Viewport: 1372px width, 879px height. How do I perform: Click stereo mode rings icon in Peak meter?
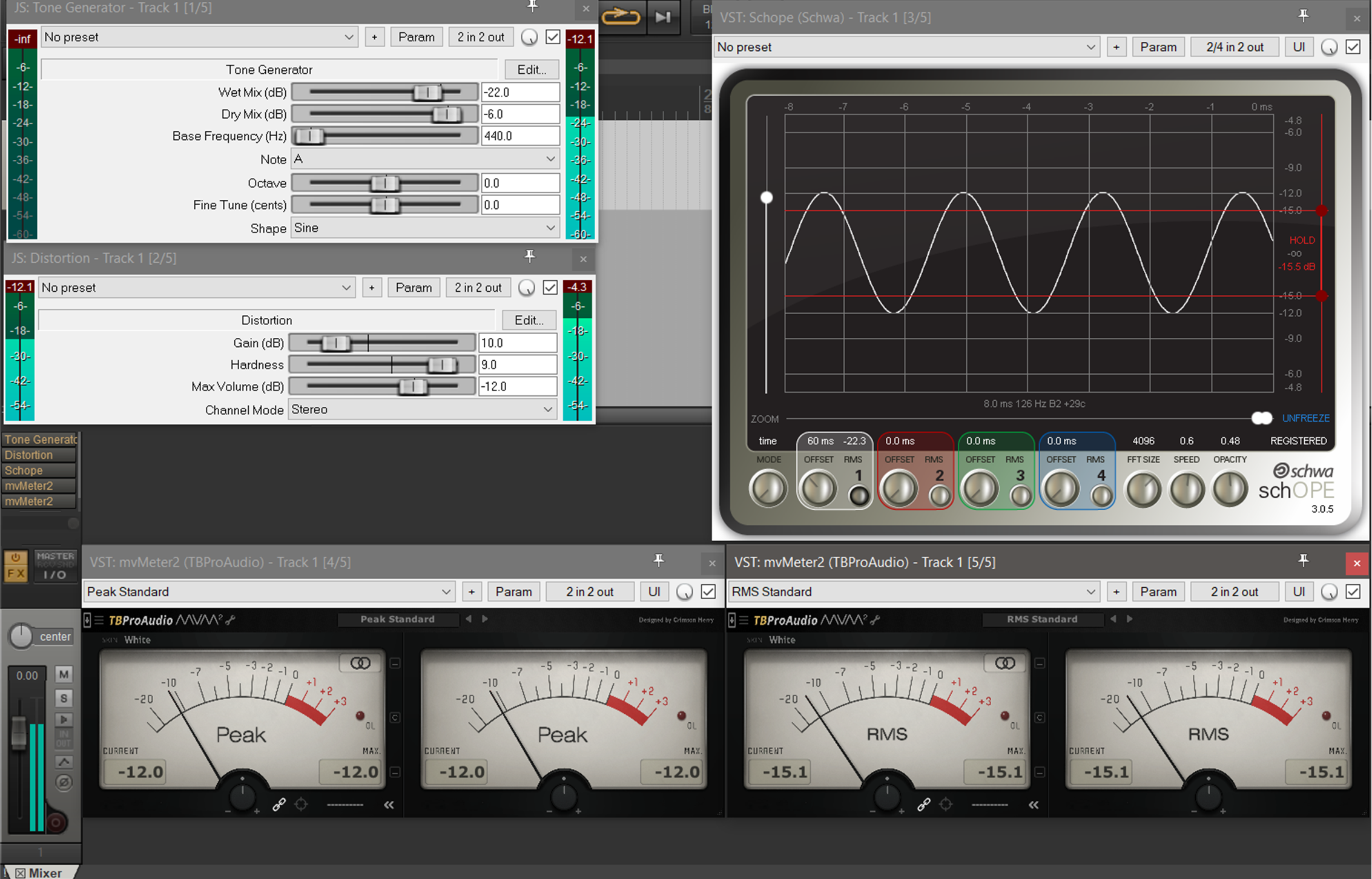click(360, 663)
